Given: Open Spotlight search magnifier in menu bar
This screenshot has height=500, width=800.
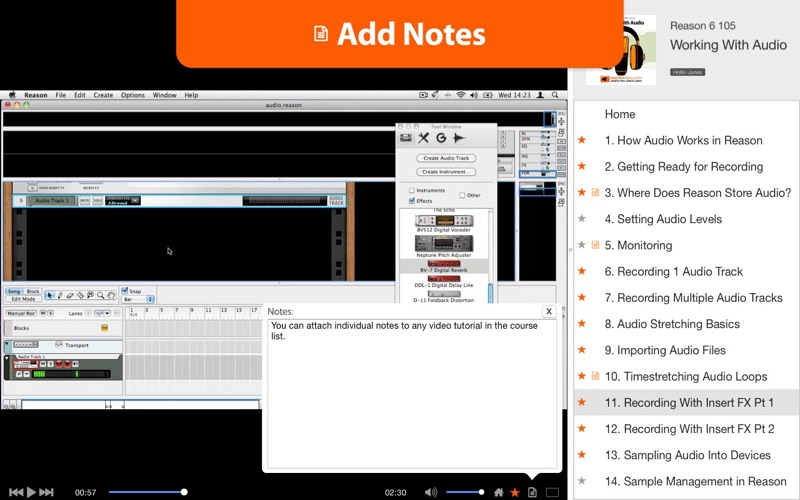Looking at the screenshot, I should point(555,95).
